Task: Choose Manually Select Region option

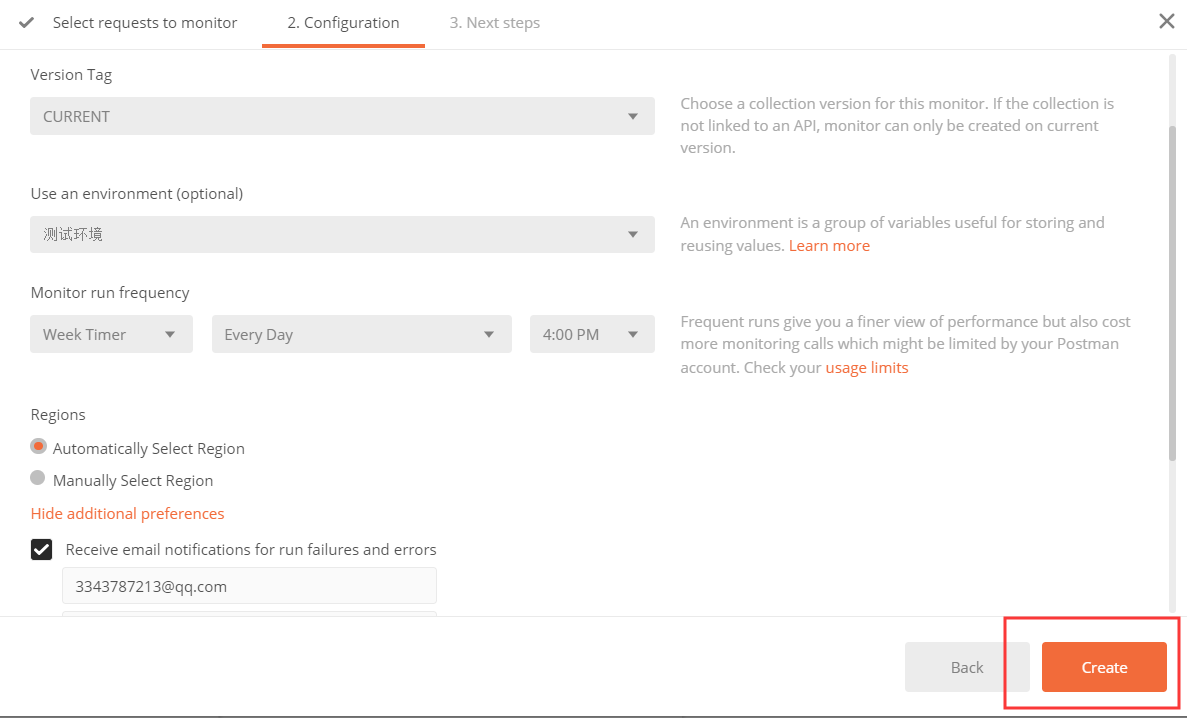Action: coord(39,479)
